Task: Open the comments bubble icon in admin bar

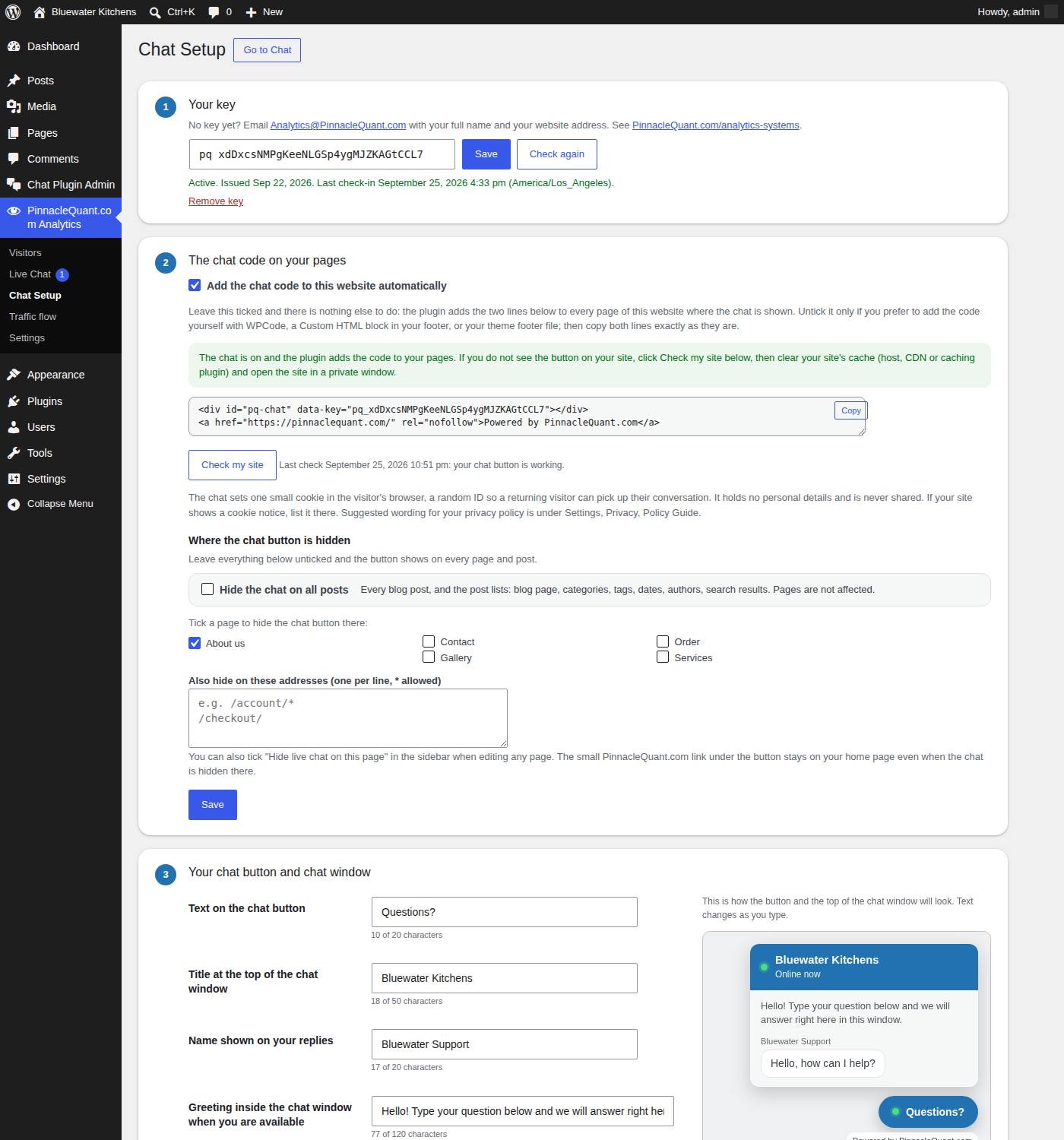Action: tap(214, 12)
